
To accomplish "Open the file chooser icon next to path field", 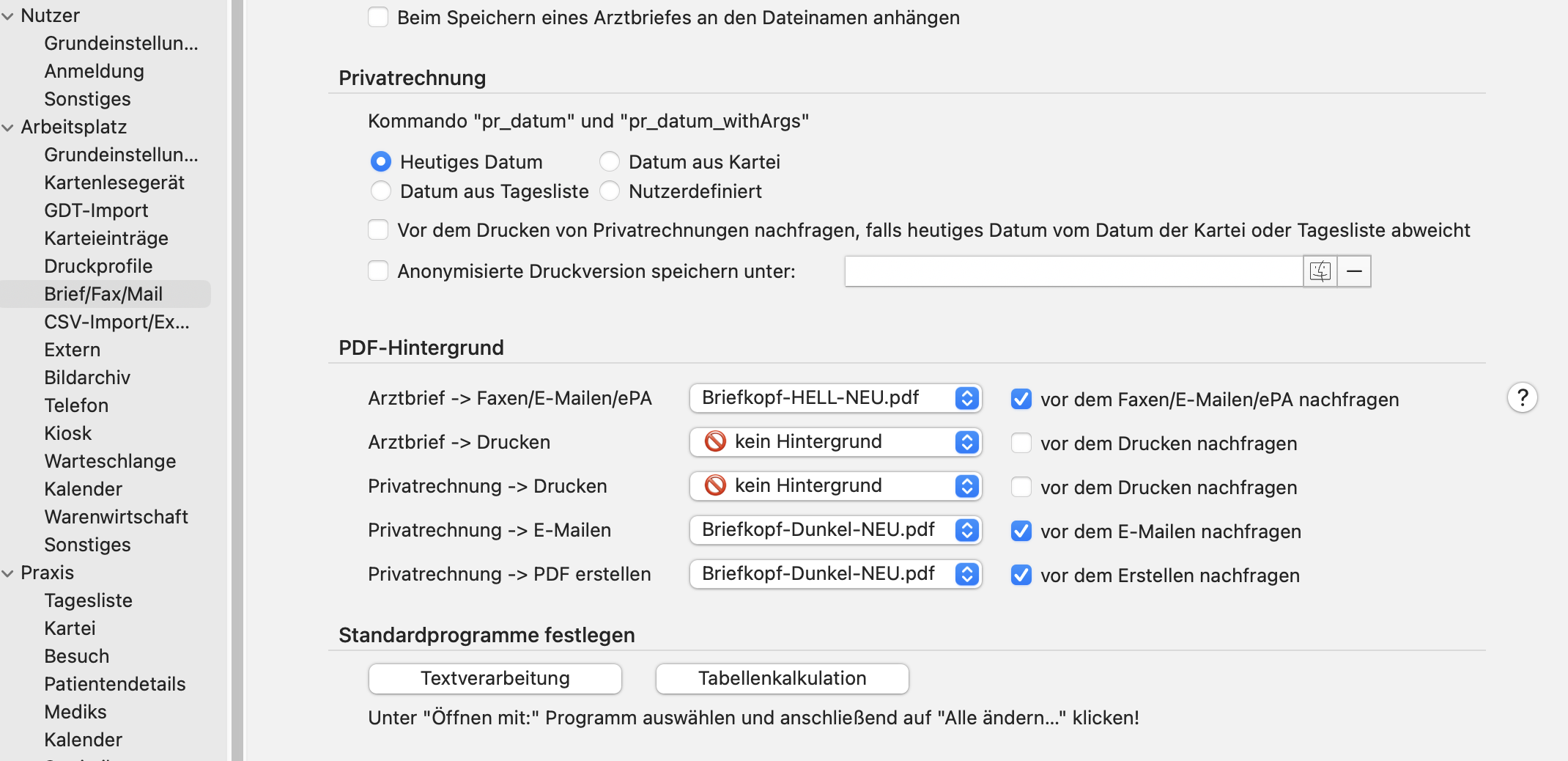I will [1320, 271].
